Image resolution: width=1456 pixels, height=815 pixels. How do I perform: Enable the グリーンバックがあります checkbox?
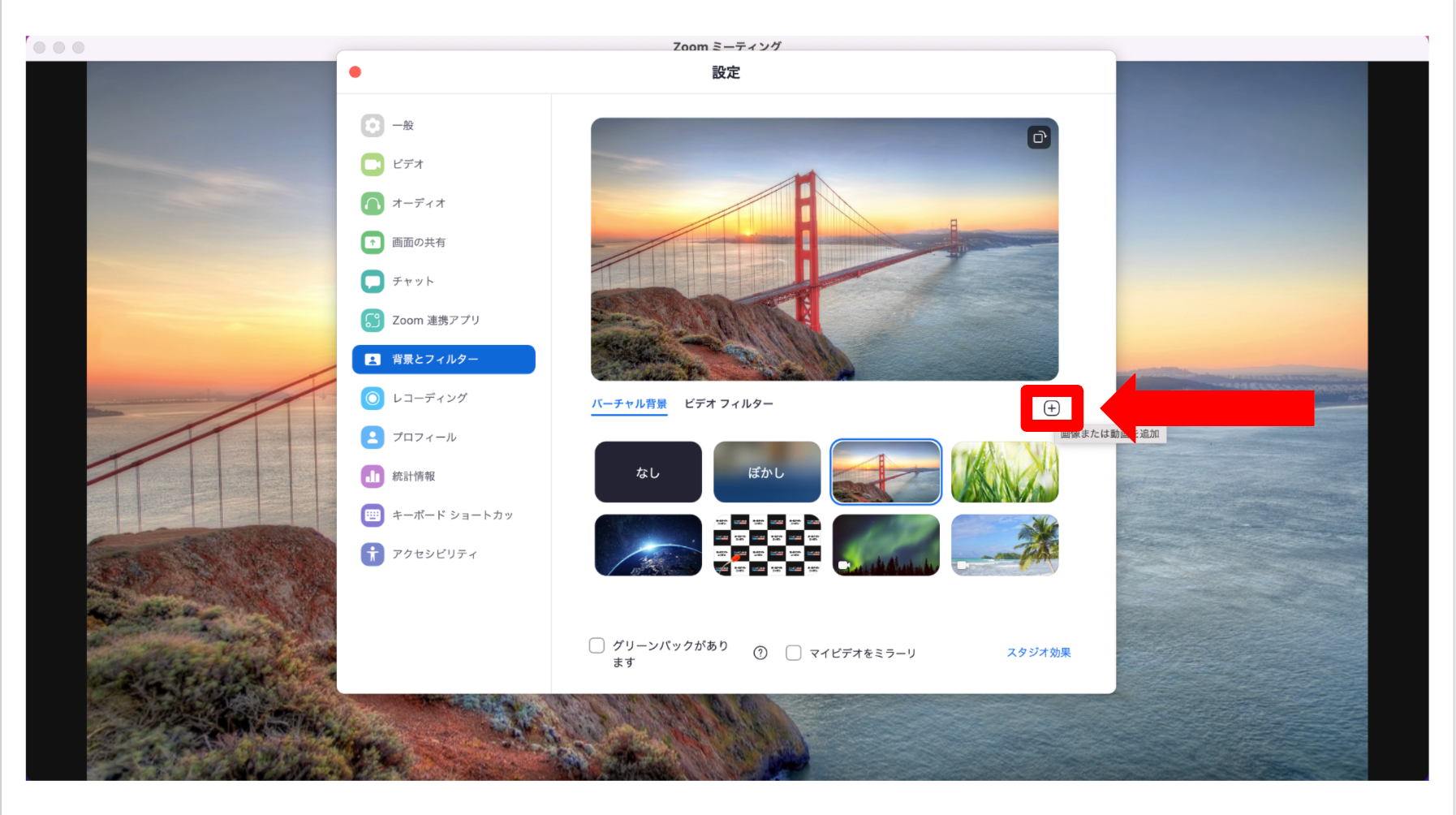click(597, 645)
